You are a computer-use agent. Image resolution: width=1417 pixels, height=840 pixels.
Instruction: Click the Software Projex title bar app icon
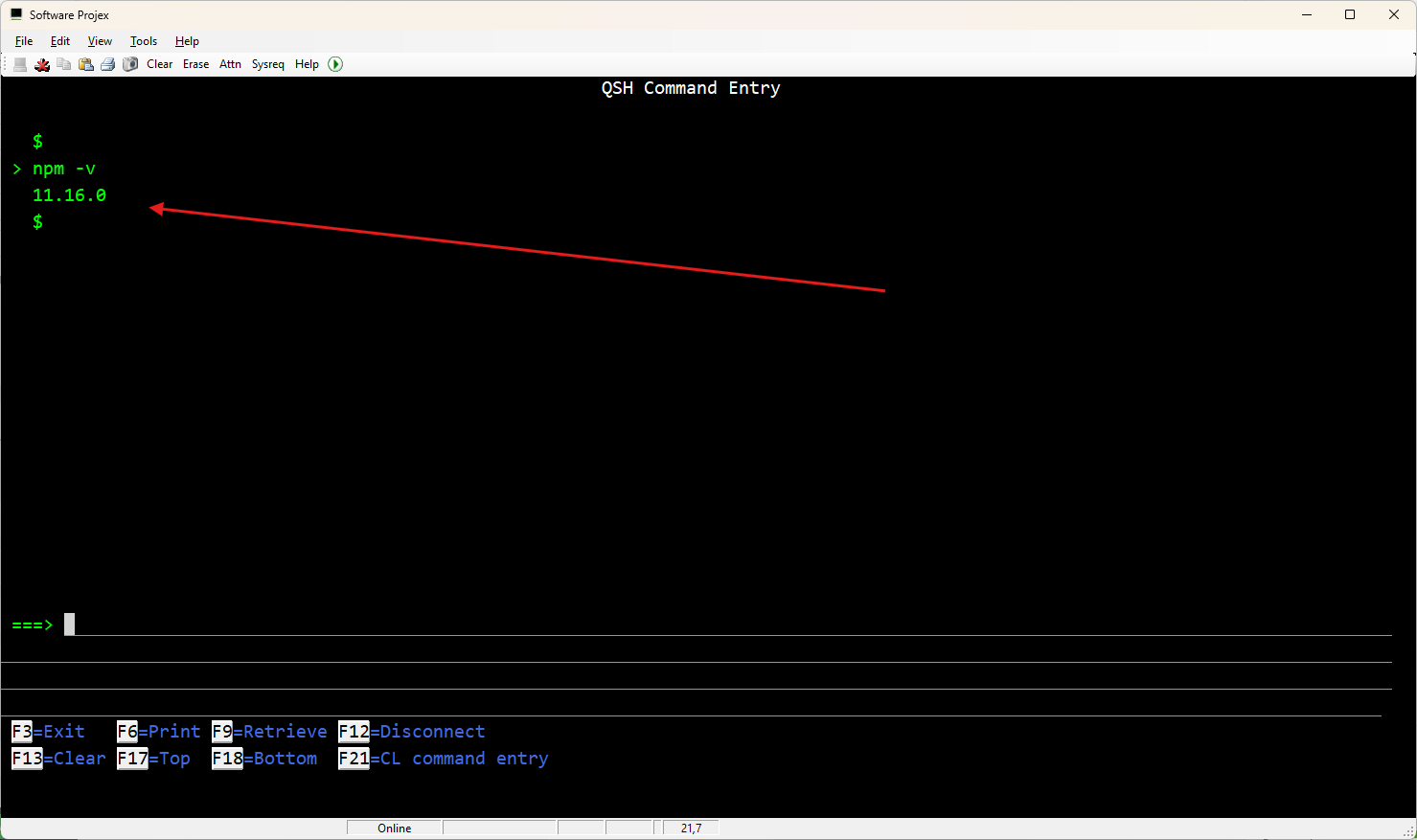[16, 14]
